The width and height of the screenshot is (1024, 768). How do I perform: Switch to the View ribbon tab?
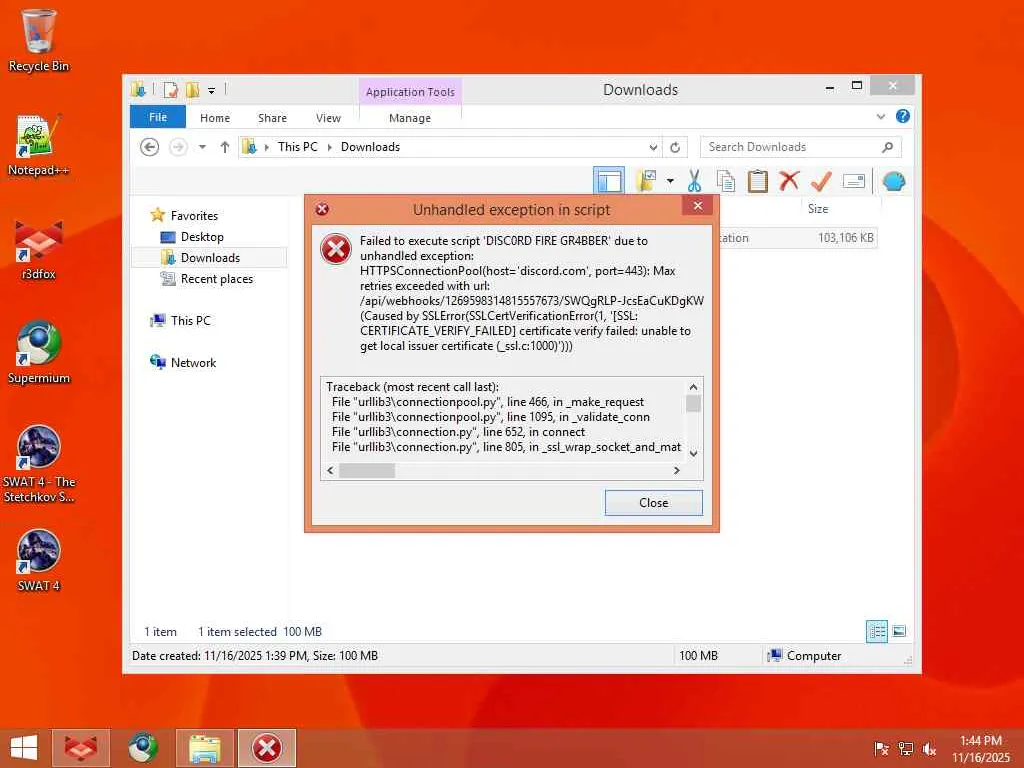(328, 118)
